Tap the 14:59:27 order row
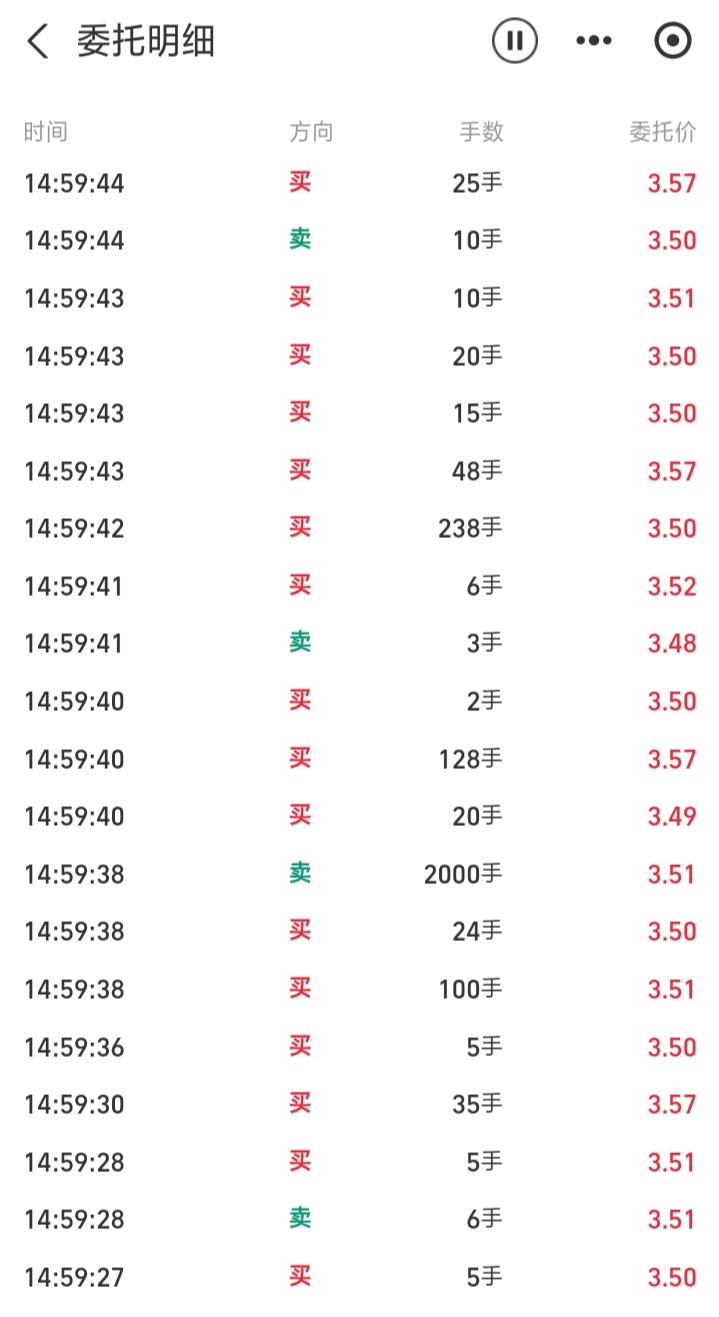This screenshot has width=719, height=1317. [360, 1277]
